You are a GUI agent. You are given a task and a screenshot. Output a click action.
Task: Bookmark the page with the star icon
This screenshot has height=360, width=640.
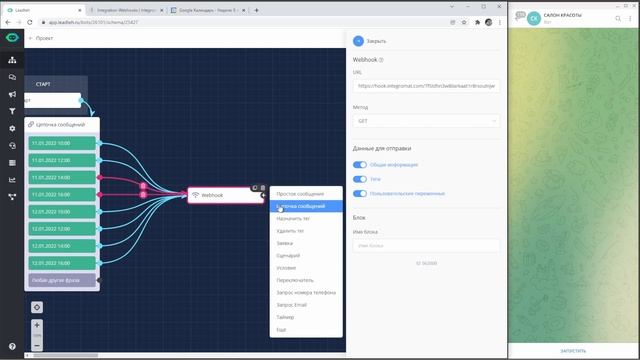coord(464,22)
